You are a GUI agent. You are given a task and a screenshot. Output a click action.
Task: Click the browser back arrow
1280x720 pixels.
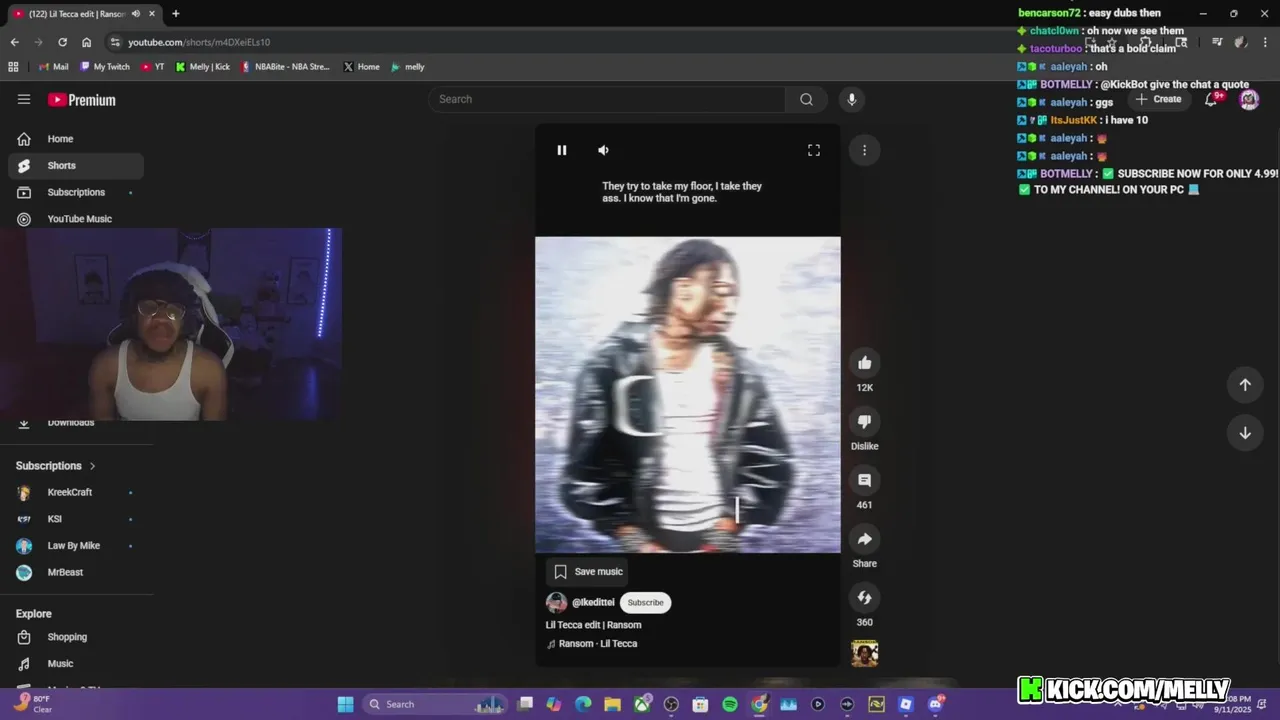click(14, 42)
